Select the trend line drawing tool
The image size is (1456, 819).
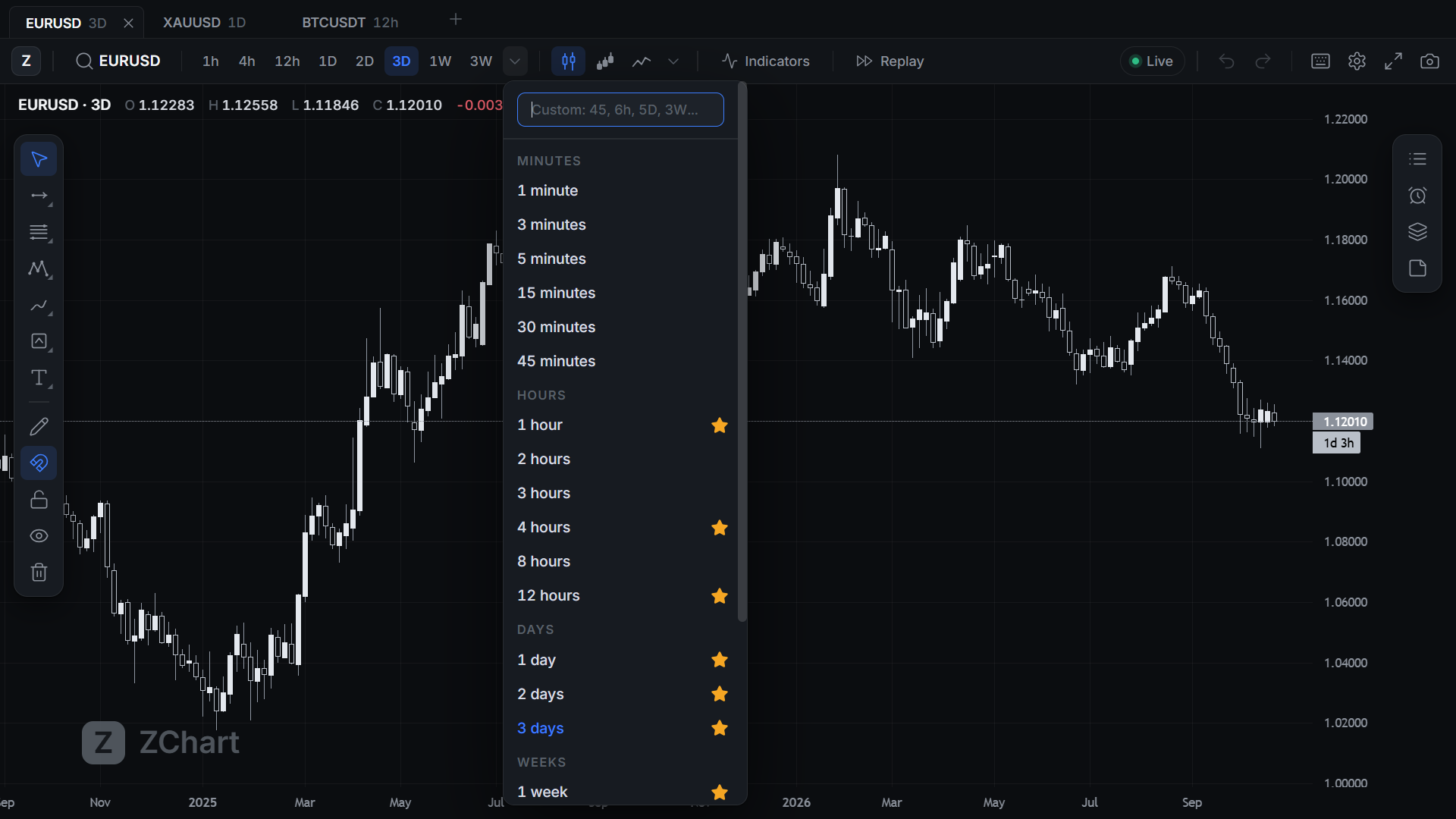pos(39,196)
